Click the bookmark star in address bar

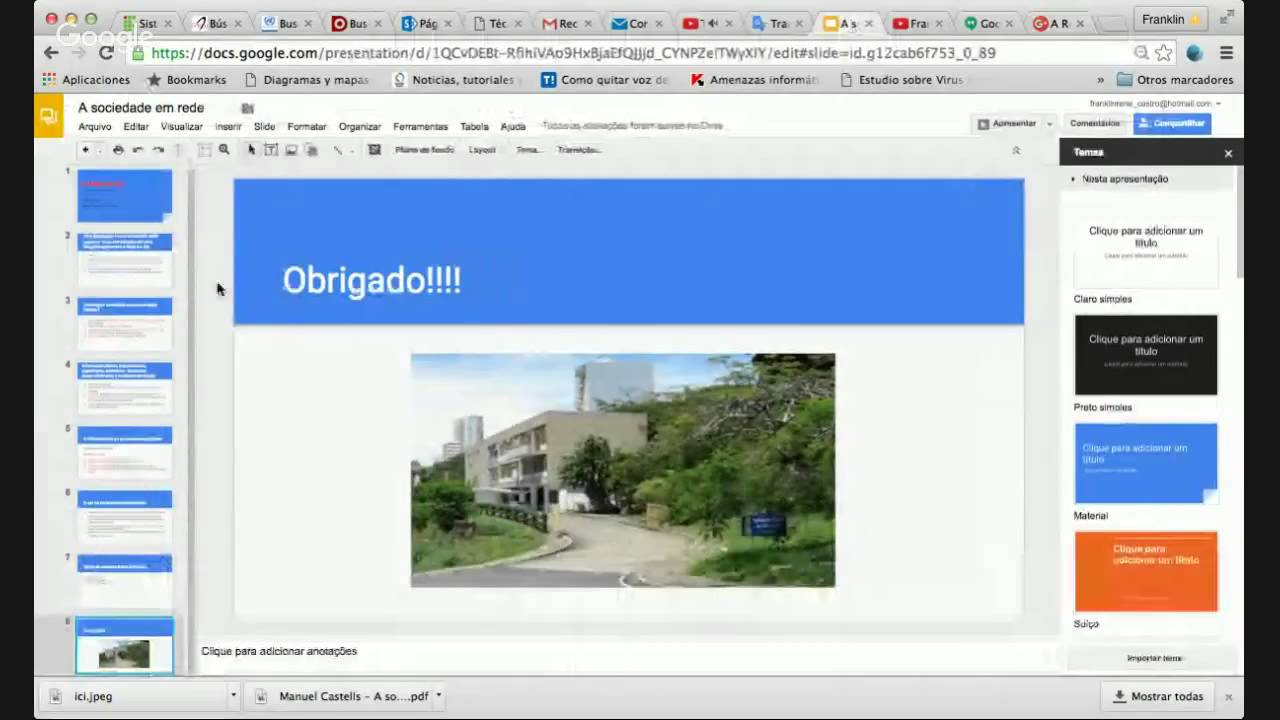coord(1164,53)
